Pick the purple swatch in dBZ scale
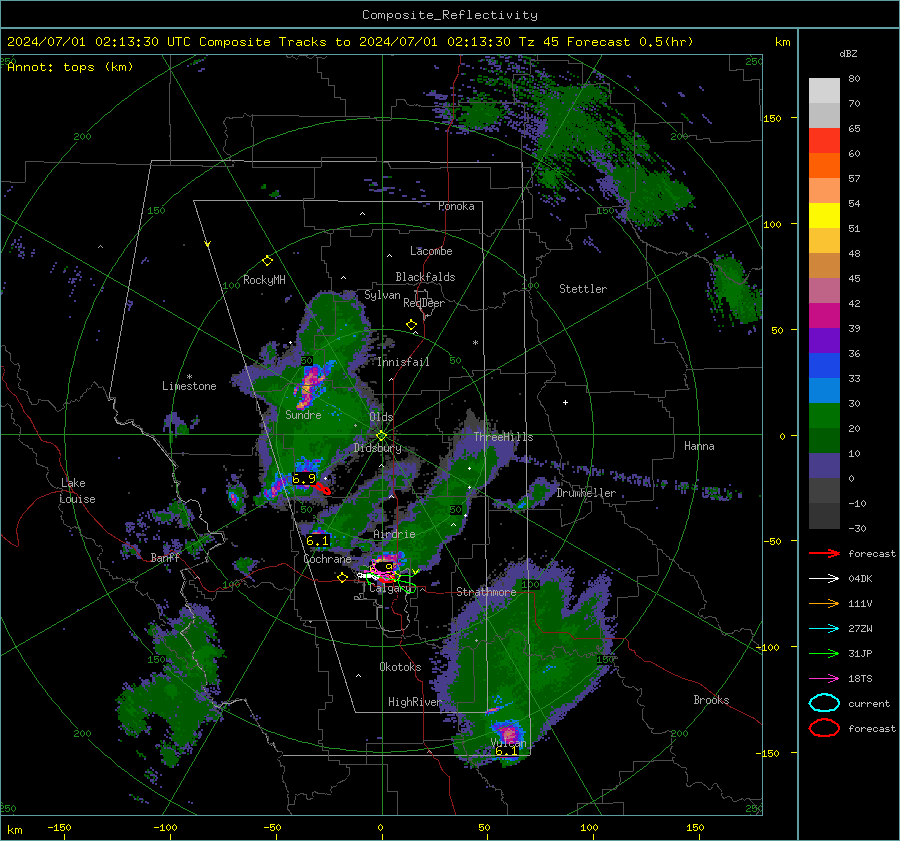Image resolution: width=900 pixels, height=841 pixels. [824, 341]
